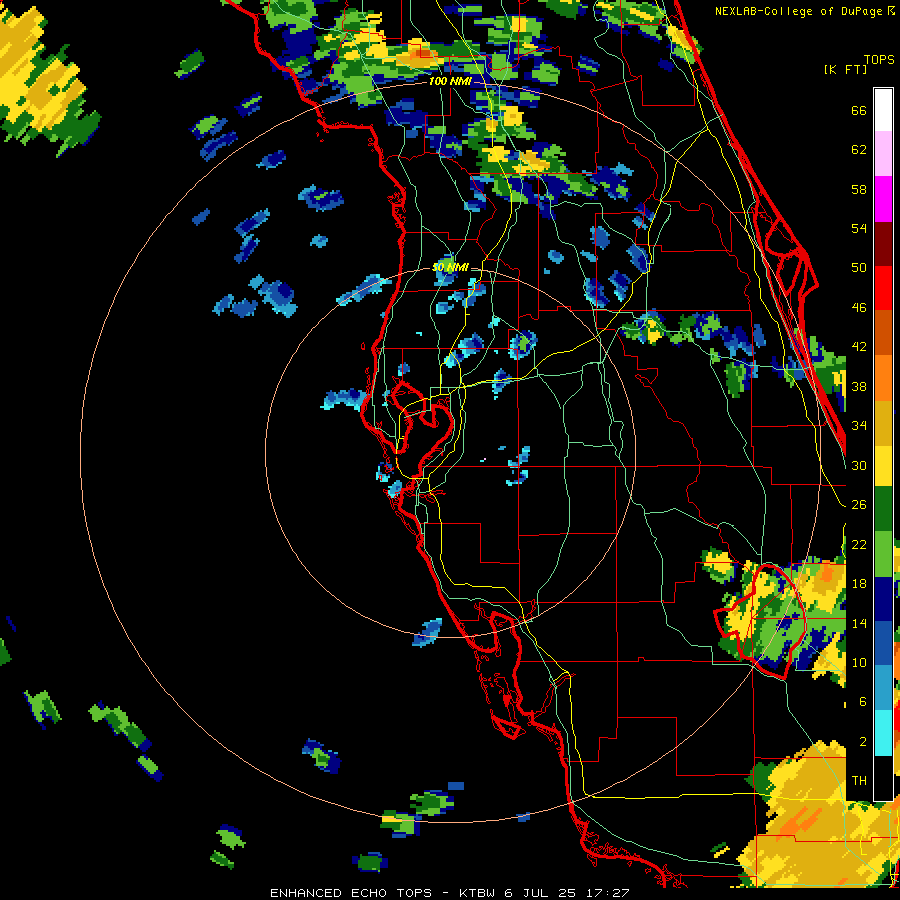The image size is (900, 900).
Task: Select the 38 value on the legend
Action: (859, 386)
